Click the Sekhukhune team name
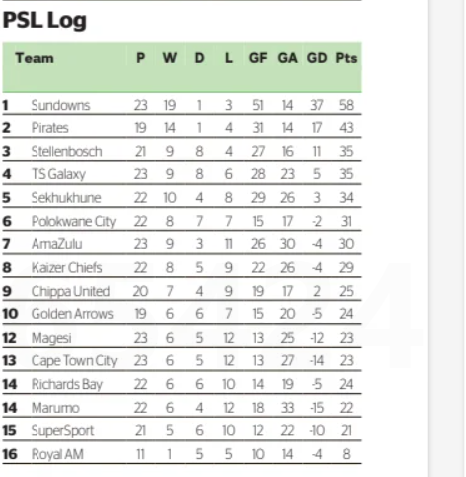The height and width of the screenshot is (477, 466). pos(66,198)
